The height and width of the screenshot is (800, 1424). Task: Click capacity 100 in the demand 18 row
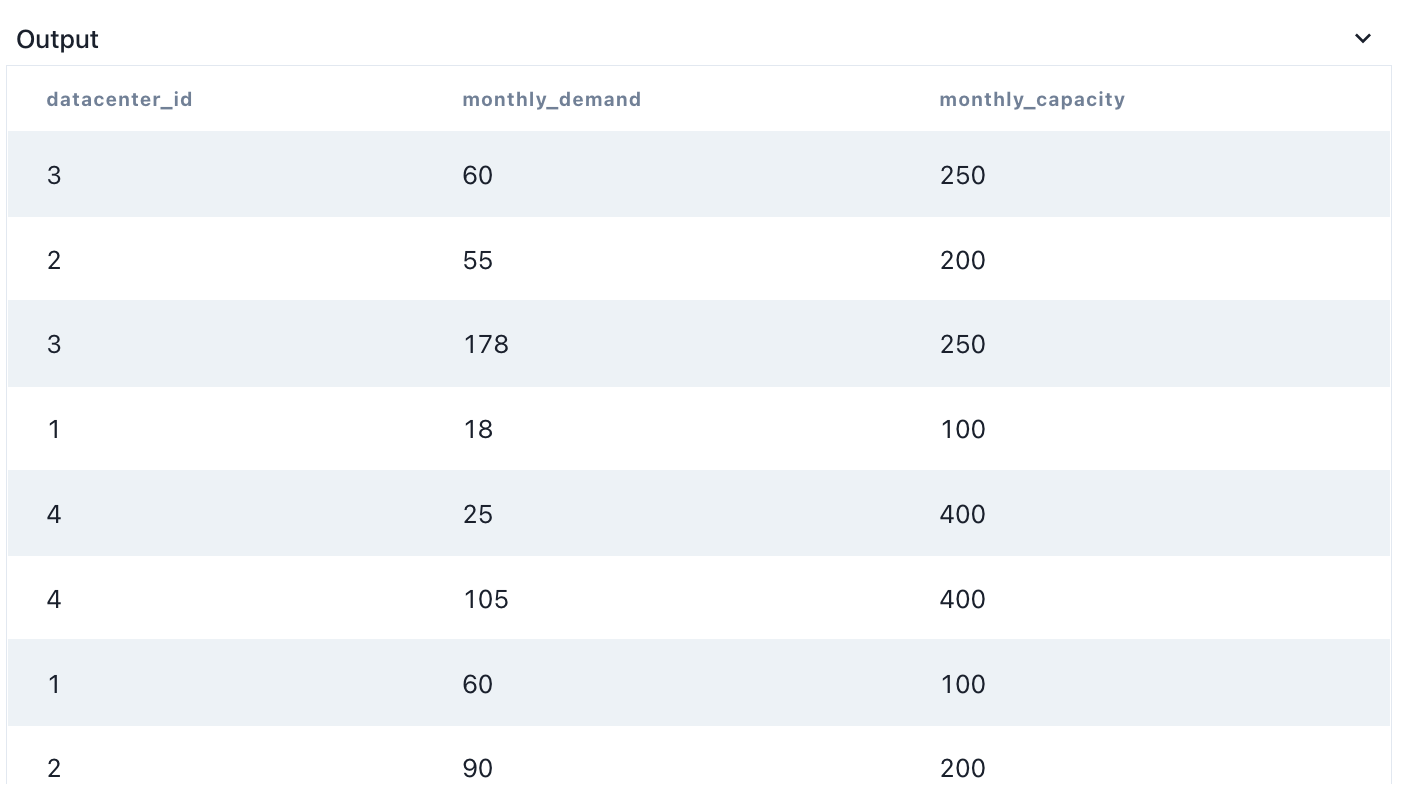962,429
